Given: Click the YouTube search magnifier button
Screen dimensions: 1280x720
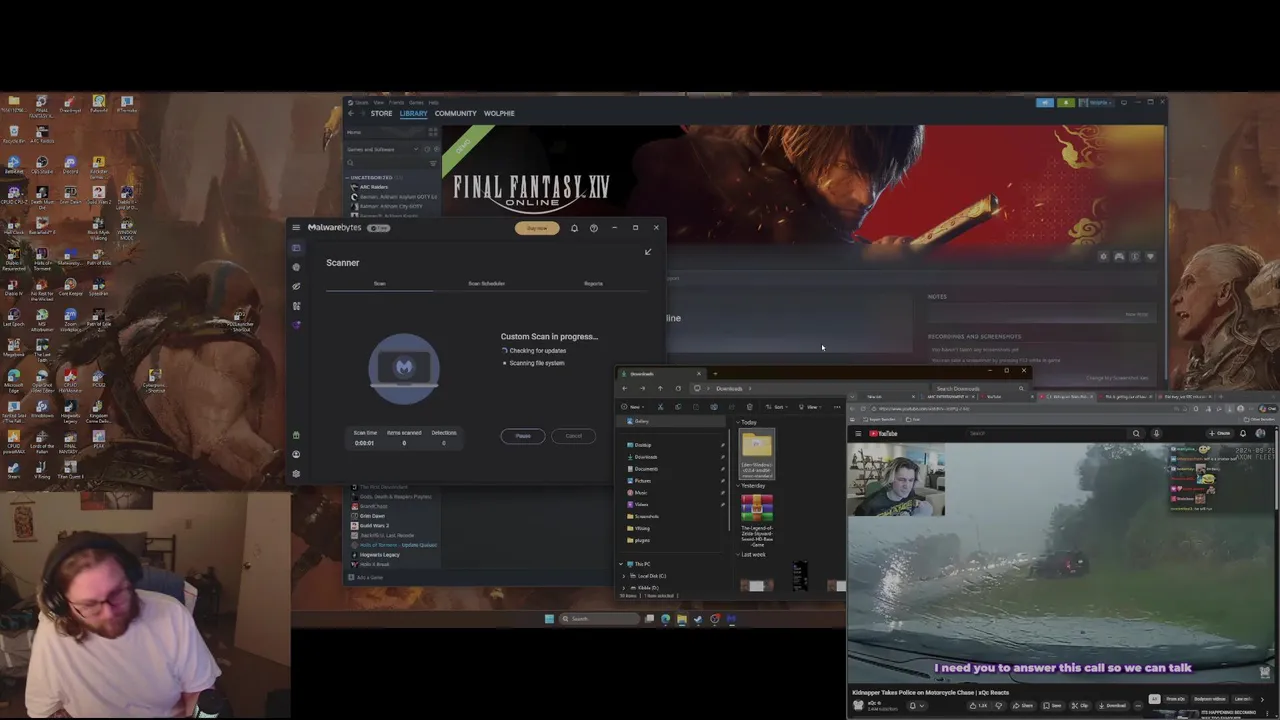Looking at the screenshot, I should (1136, 434).
